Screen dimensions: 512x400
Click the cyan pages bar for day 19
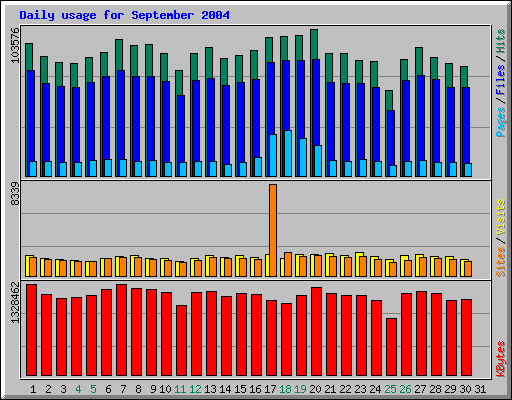(x=303, y=157)
